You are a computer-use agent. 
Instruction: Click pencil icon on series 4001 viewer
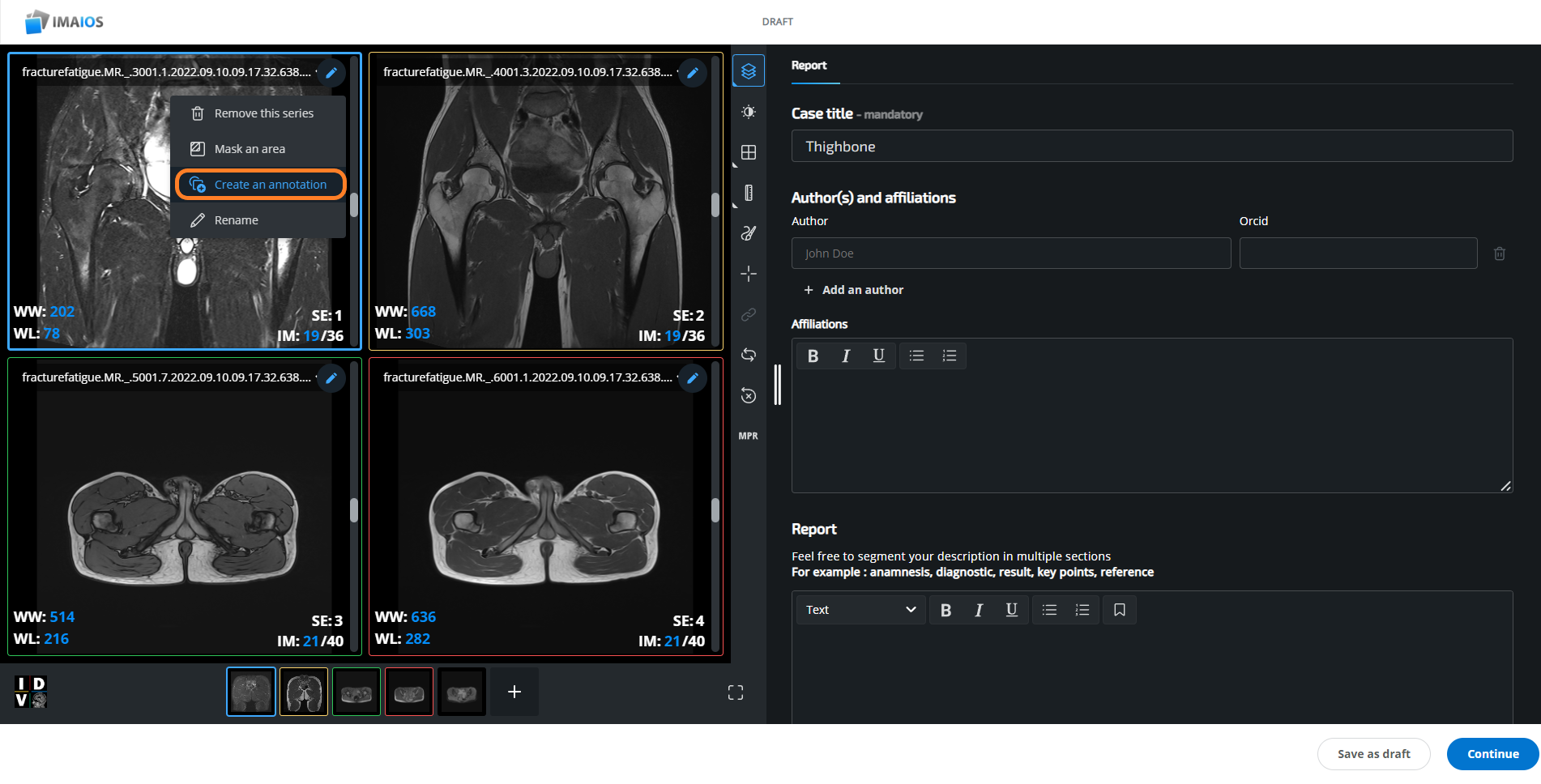[693, 73]
